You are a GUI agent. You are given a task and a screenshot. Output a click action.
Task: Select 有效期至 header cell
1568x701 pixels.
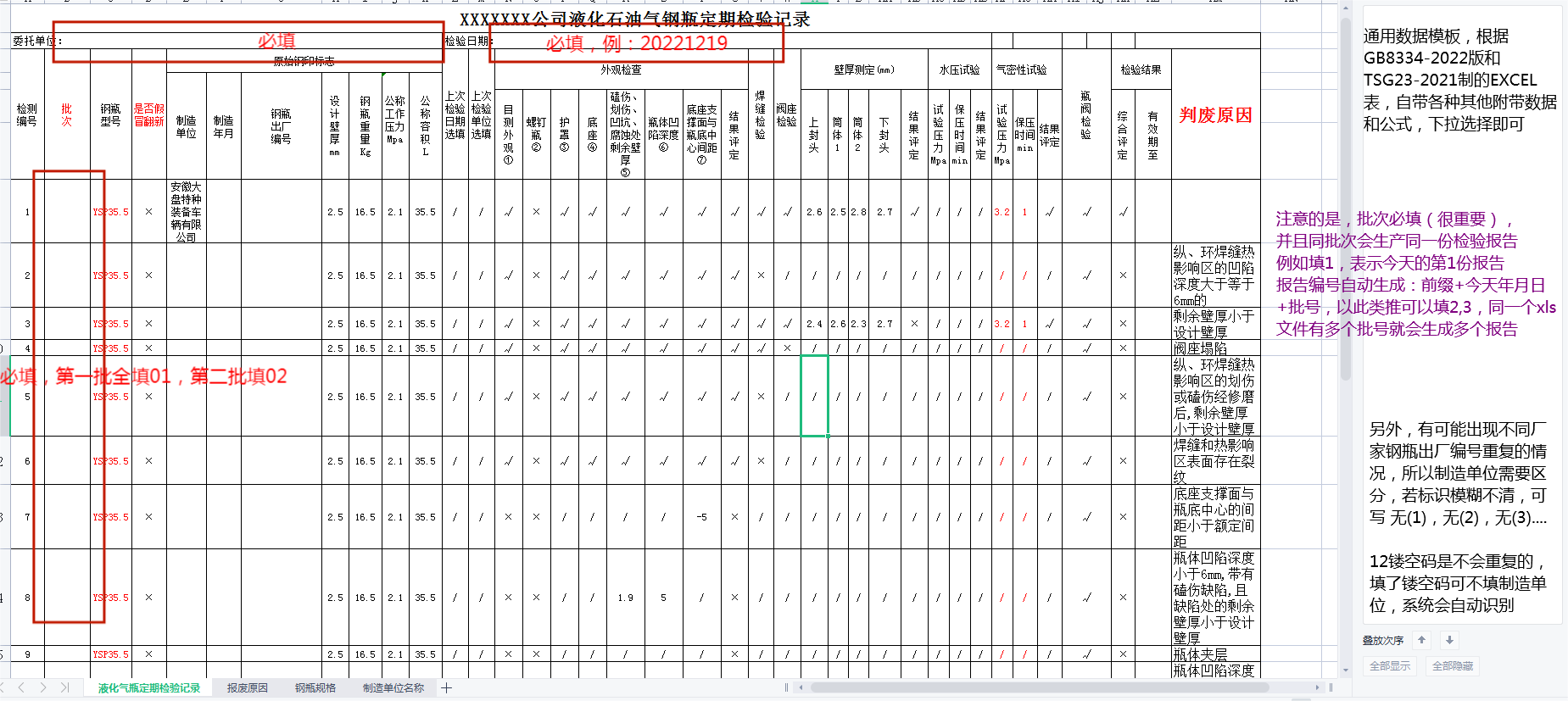click(1153, 135)
